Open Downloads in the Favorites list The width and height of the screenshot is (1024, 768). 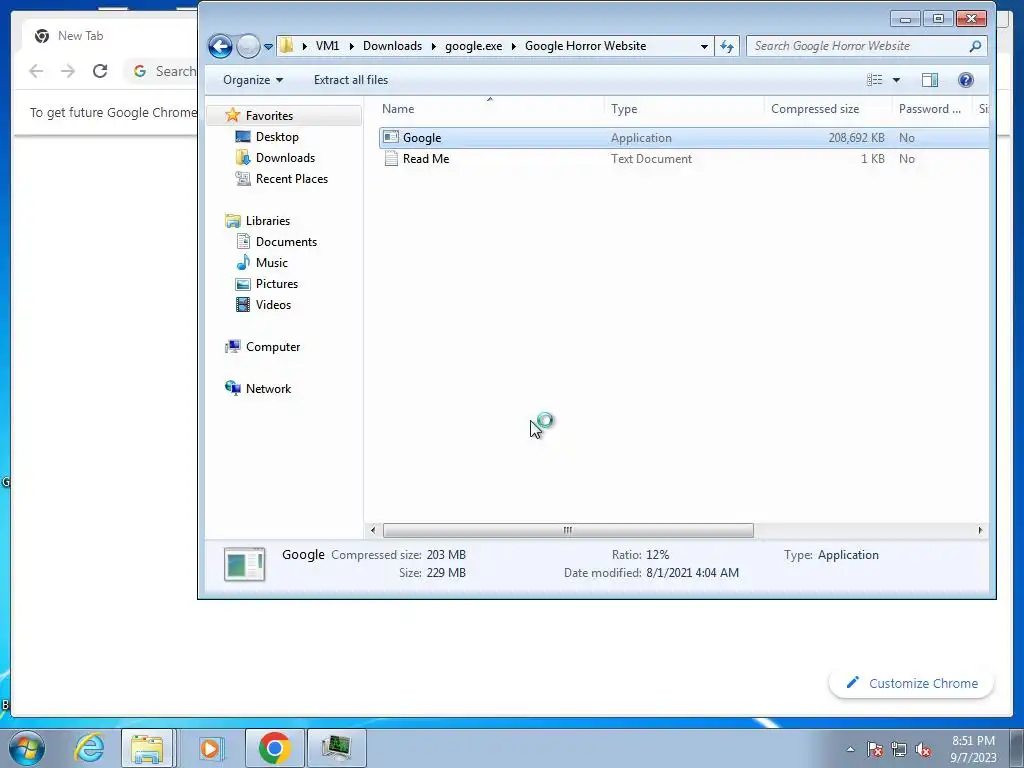285,157
